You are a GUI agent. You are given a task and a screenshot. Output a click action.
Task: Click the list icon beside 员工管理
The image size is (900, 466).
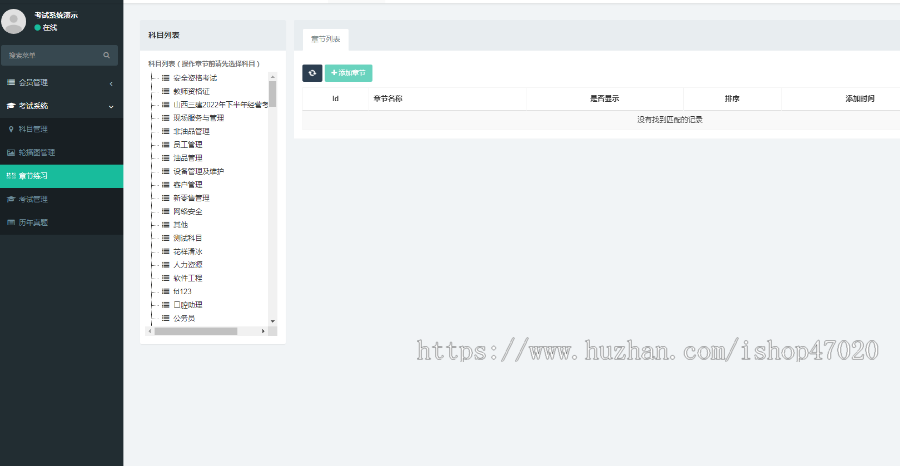[x=165, y=145]
